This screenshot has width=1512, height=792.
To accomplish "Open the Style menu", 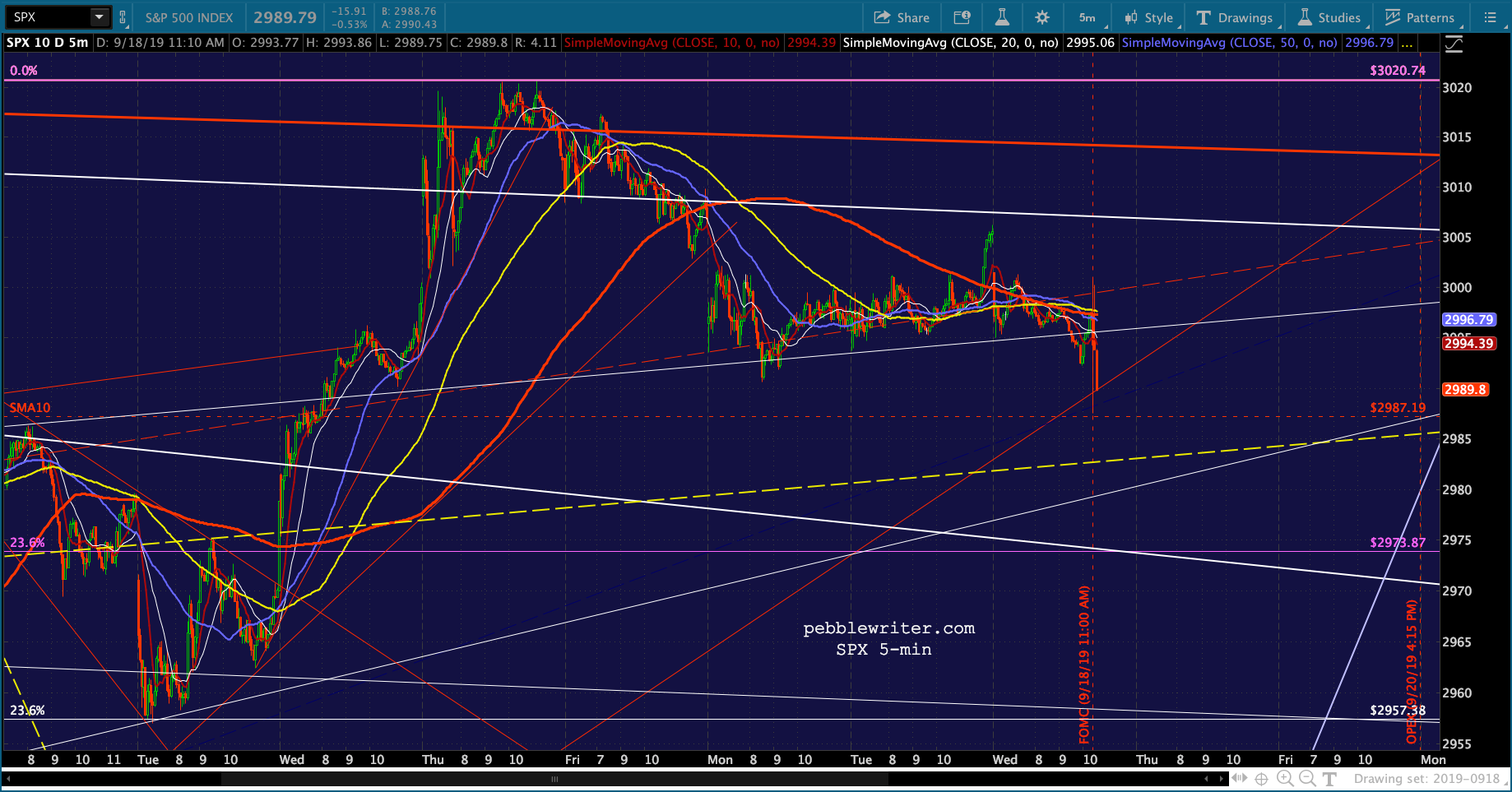I will 1149,17.
